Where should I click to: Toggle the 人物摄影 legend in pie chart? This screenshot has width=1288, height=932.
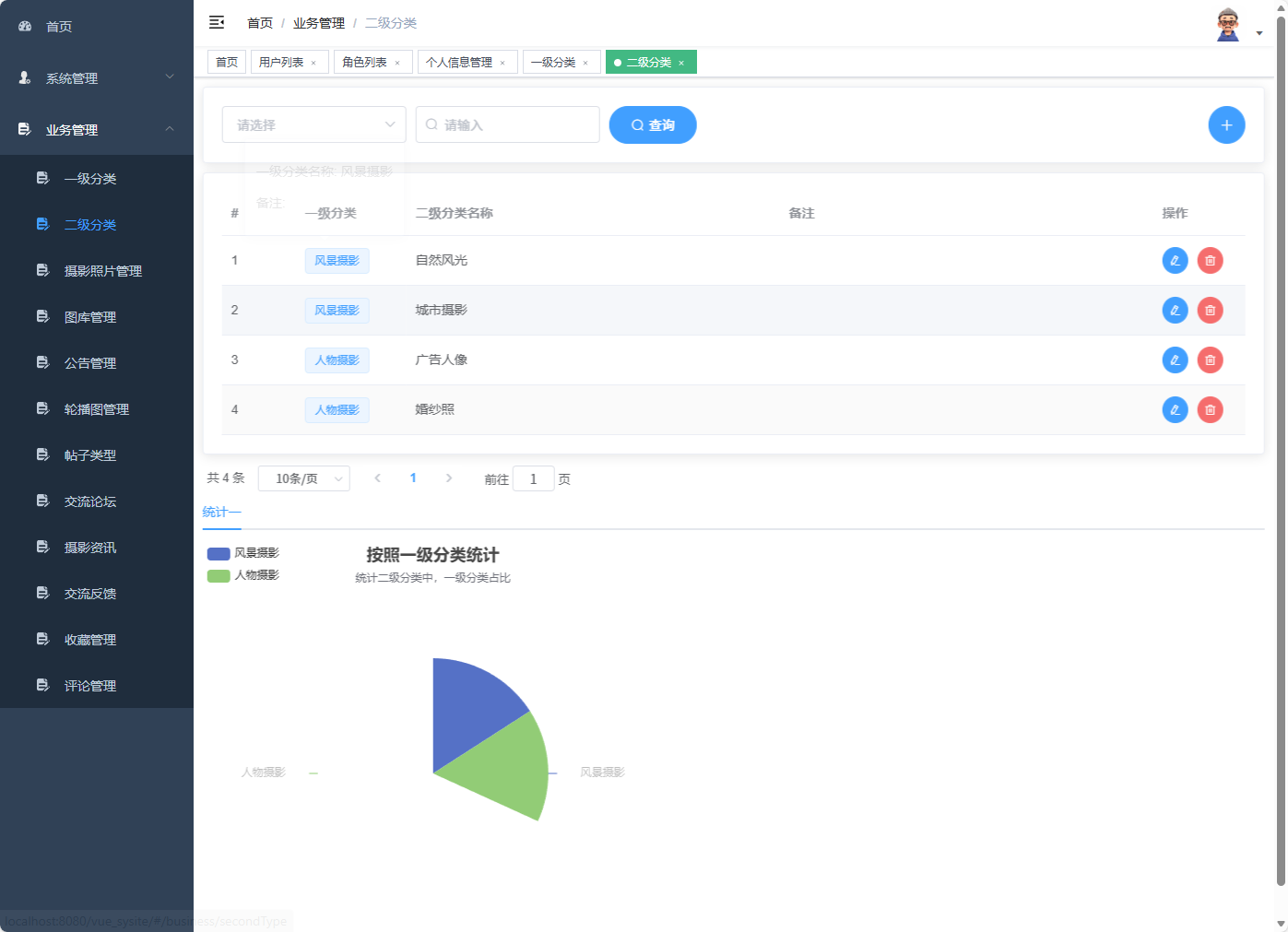click(244, 574)
